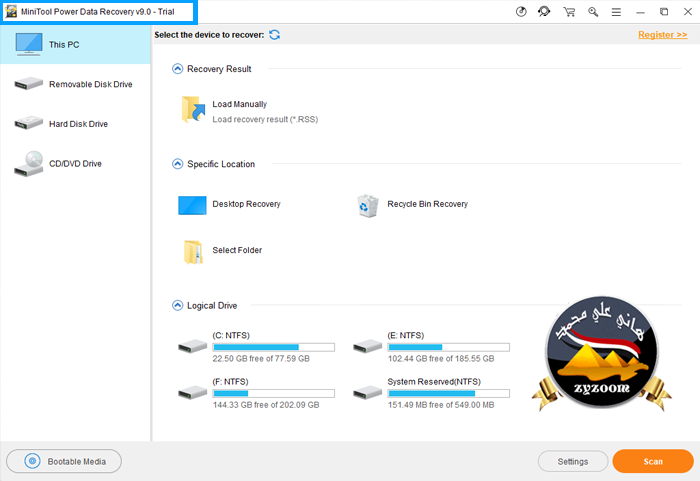Click the "(C: NTFS)" label
This screenshot has height=481, width=700.
pyautogui.click(x=231, y=335)
